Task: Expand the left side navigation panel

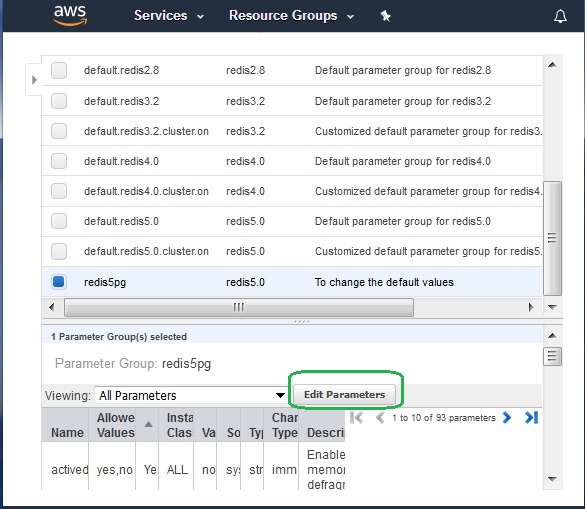Action: click(x=34, y=80)
